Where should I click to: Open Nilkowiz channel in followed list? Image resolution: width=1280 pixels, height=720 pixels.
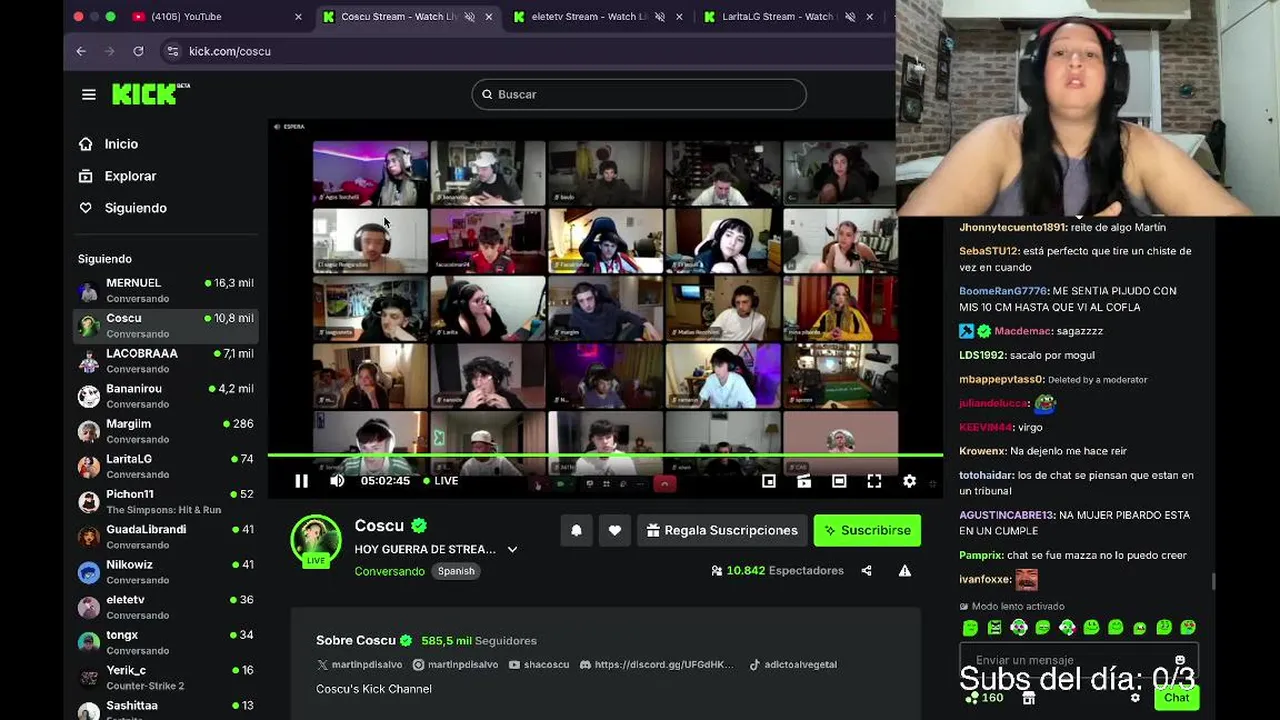(x=166, y=572)
